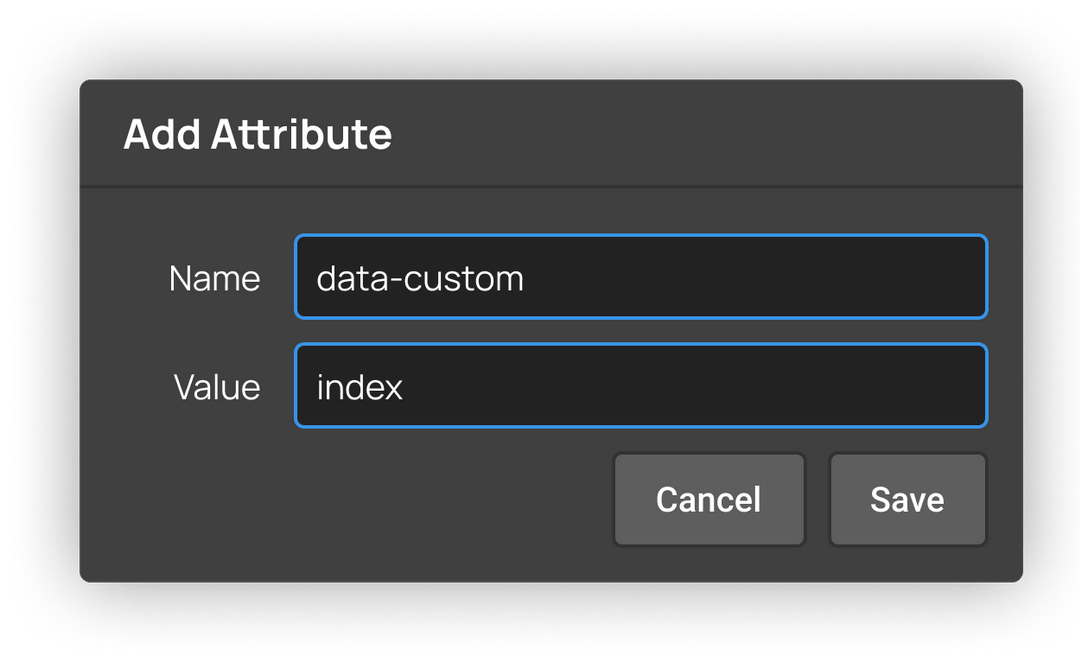The image size is (1080, 662).
Task: Click the Name label
Action: [214, 278]
